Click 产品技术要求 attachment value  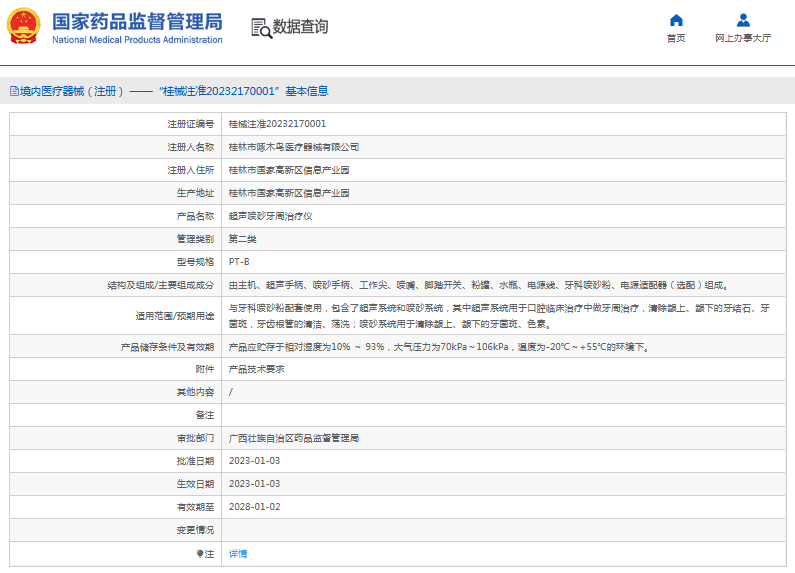pos(256,369)
